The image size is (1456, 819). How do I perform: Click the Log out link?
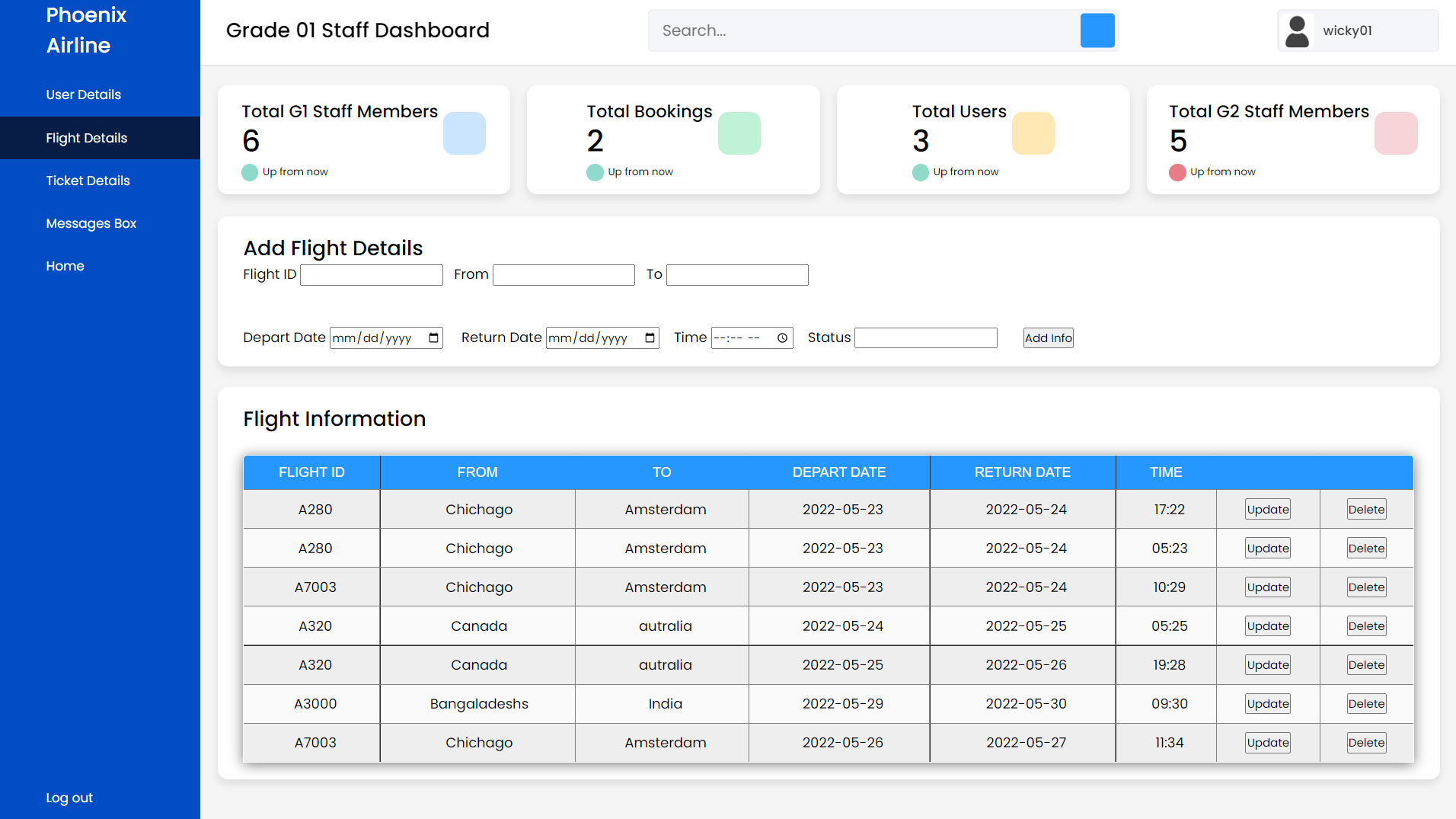click(69, 798)
